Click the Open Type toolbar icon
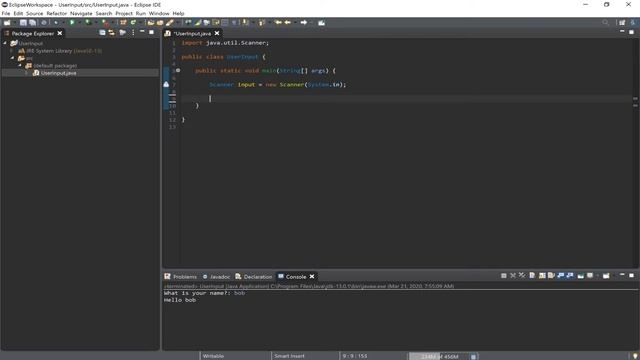 (x=151, y=23)
